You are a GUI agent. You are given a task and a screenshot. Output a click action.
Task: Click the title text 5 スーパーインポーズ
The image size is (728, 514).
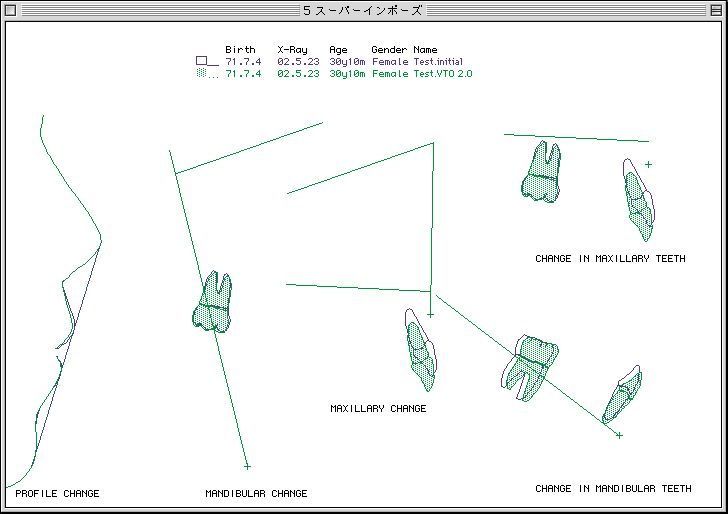coord(363,10)
